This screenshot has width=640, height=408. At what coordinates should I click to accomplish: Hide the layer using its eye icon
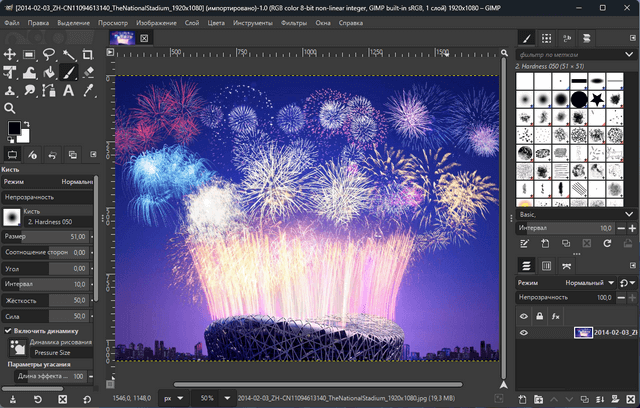coord(523,332)
